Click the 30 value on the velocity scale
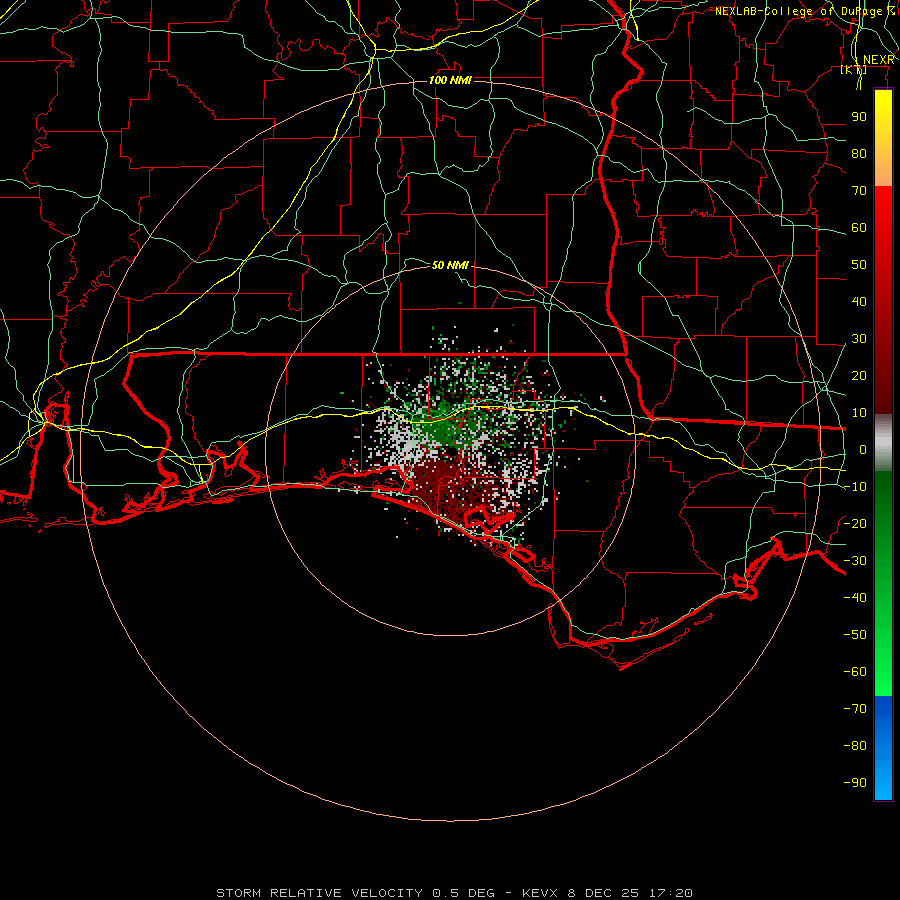Viewport: 900px width, 900px height. tap(859, 339)
